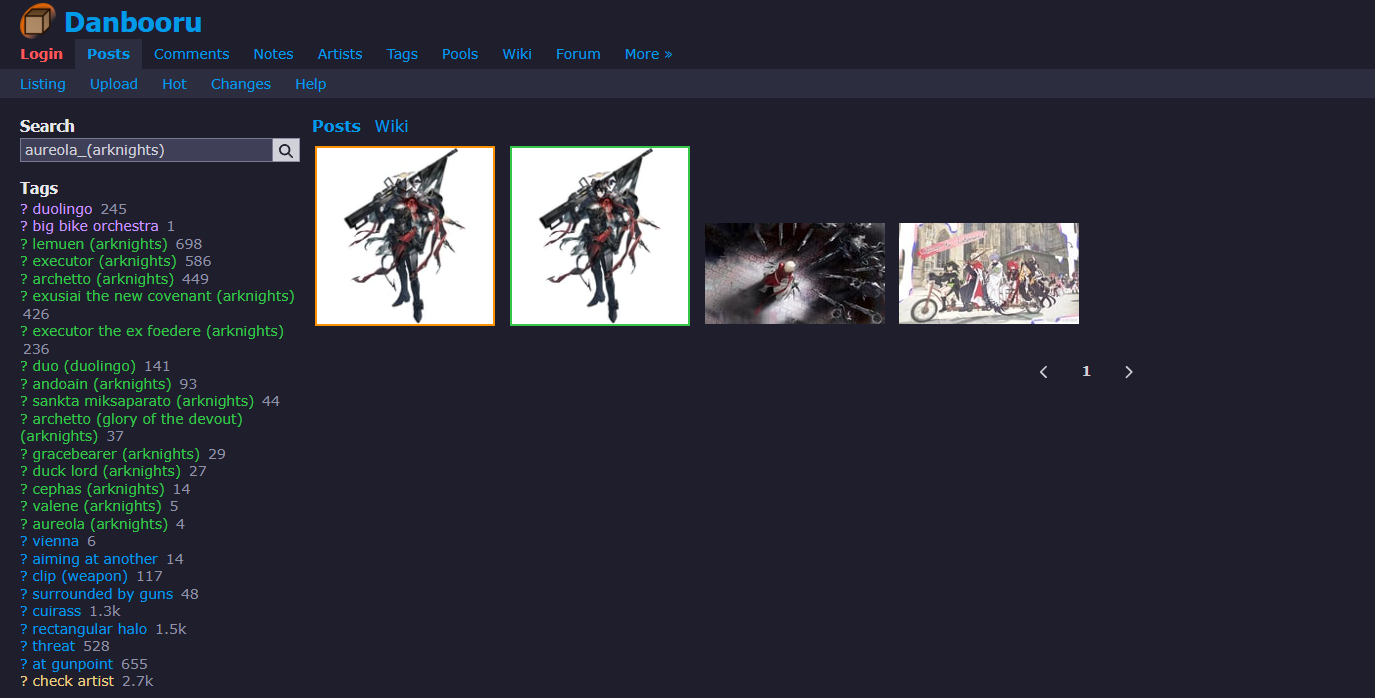This screenshot has height=698, width=1375.
Task: Select executor (arknights) tag
Action: click(104, 261)
